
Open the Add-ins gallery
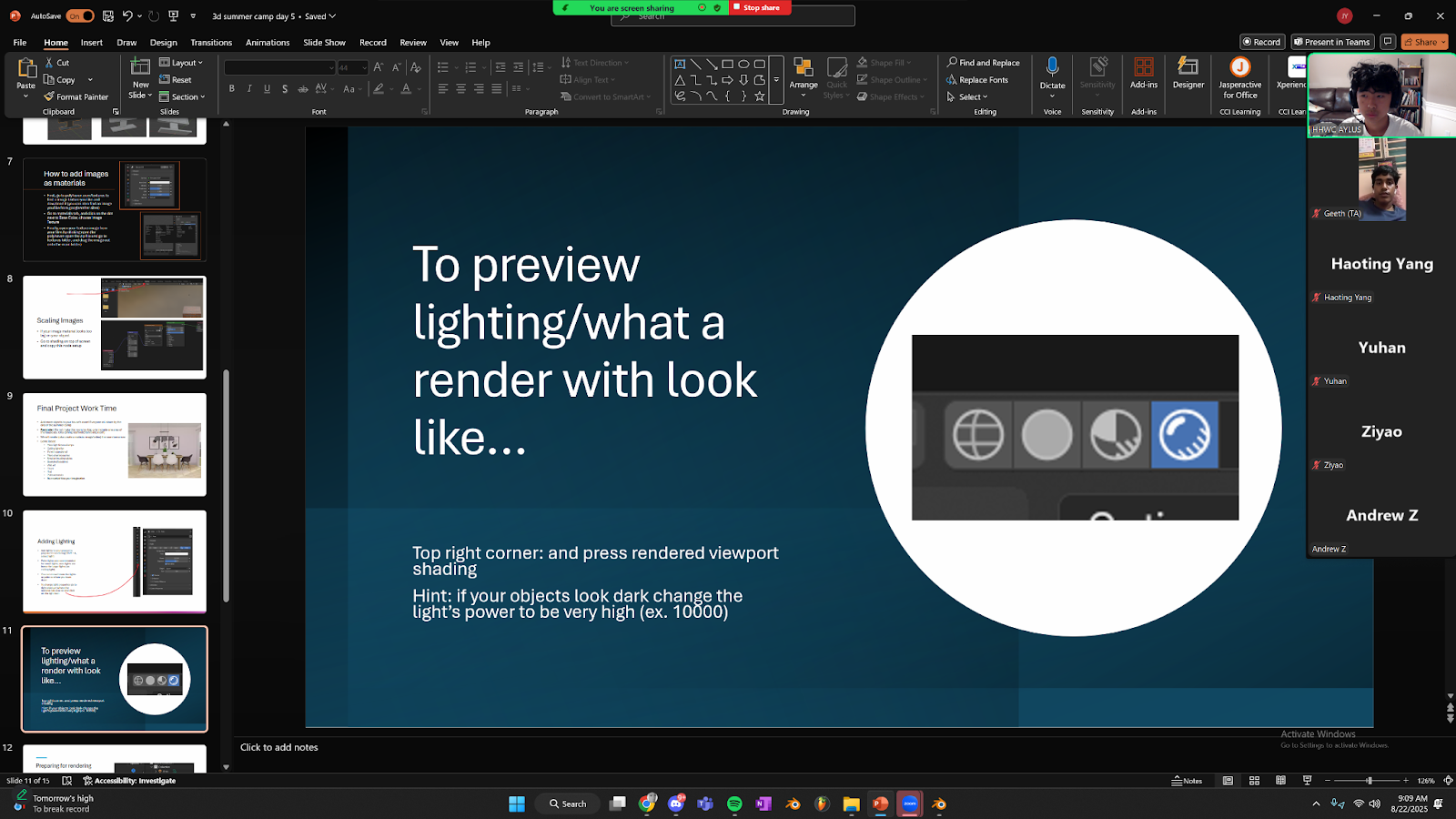click(1144, 68)
